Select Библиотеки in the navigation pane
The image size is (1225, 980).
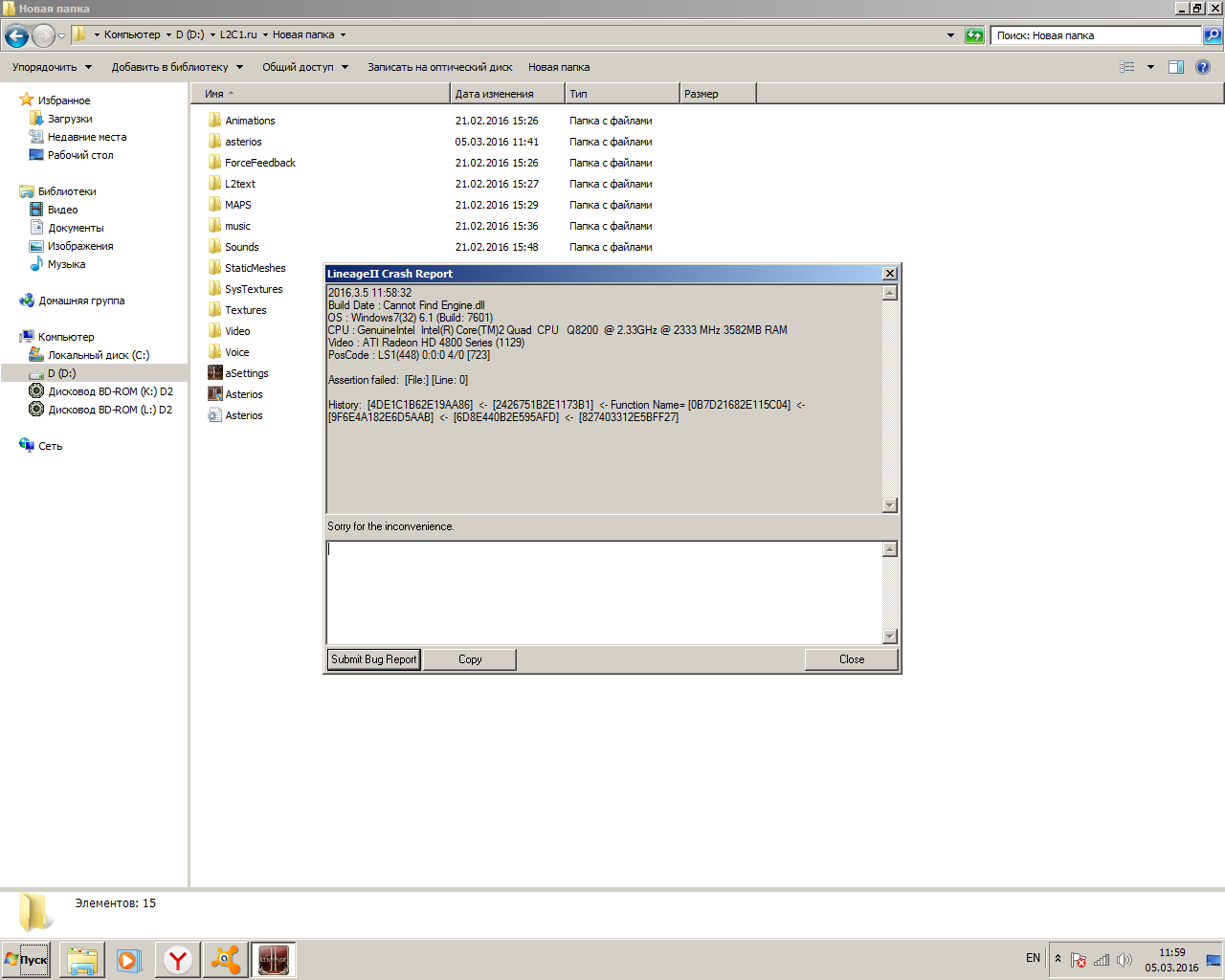point(67,191)
